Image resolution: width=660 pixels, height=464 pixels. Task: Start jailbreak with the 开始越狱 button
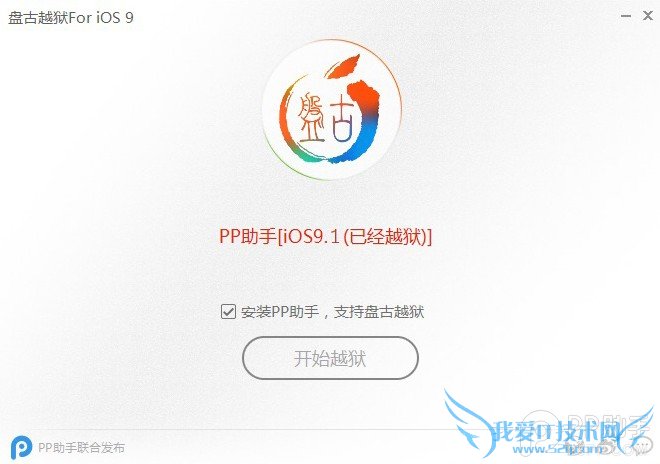(330, 358)
